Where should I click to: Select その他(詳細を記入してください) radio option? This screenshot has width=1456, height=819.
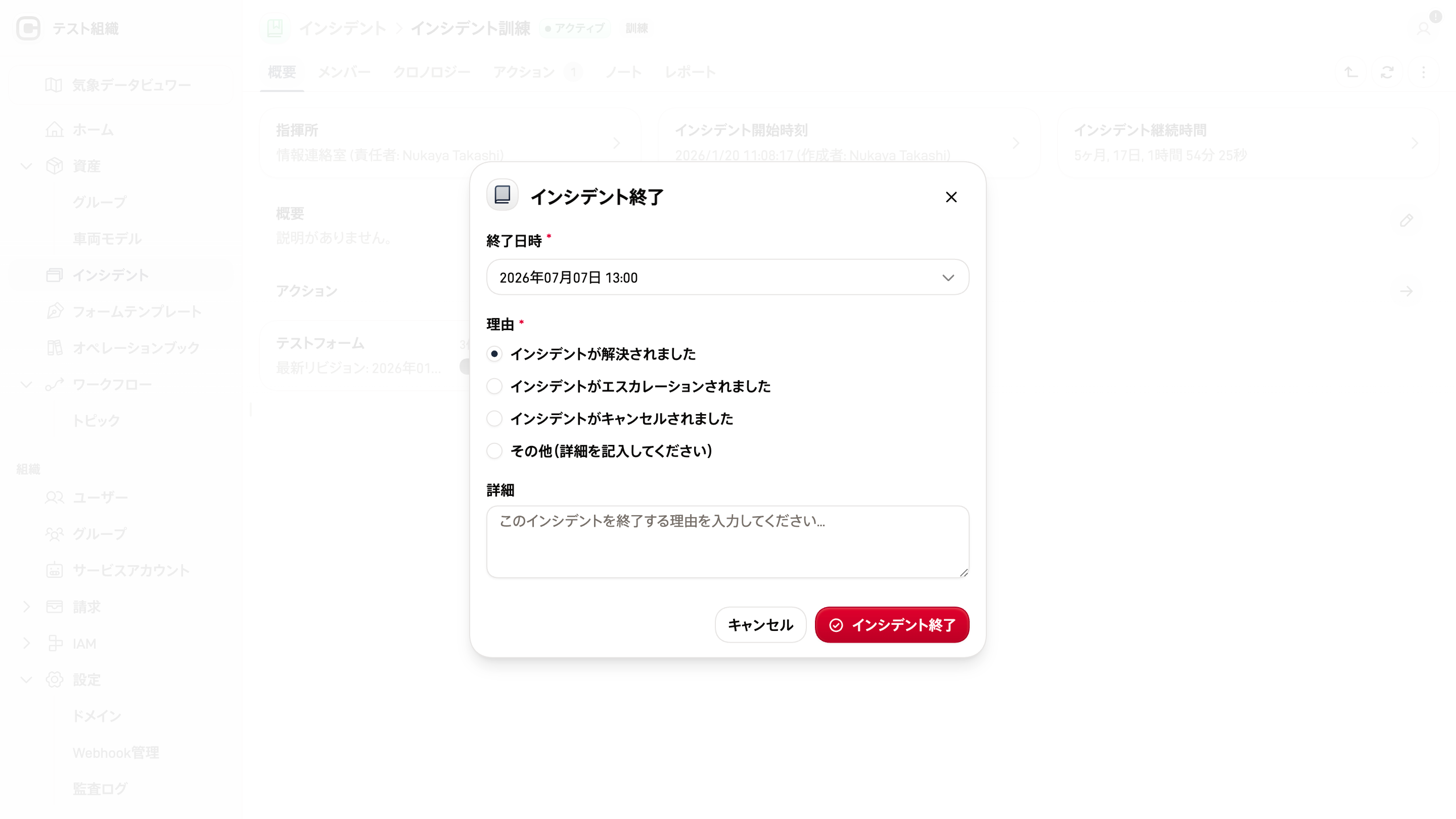(494, 450)
